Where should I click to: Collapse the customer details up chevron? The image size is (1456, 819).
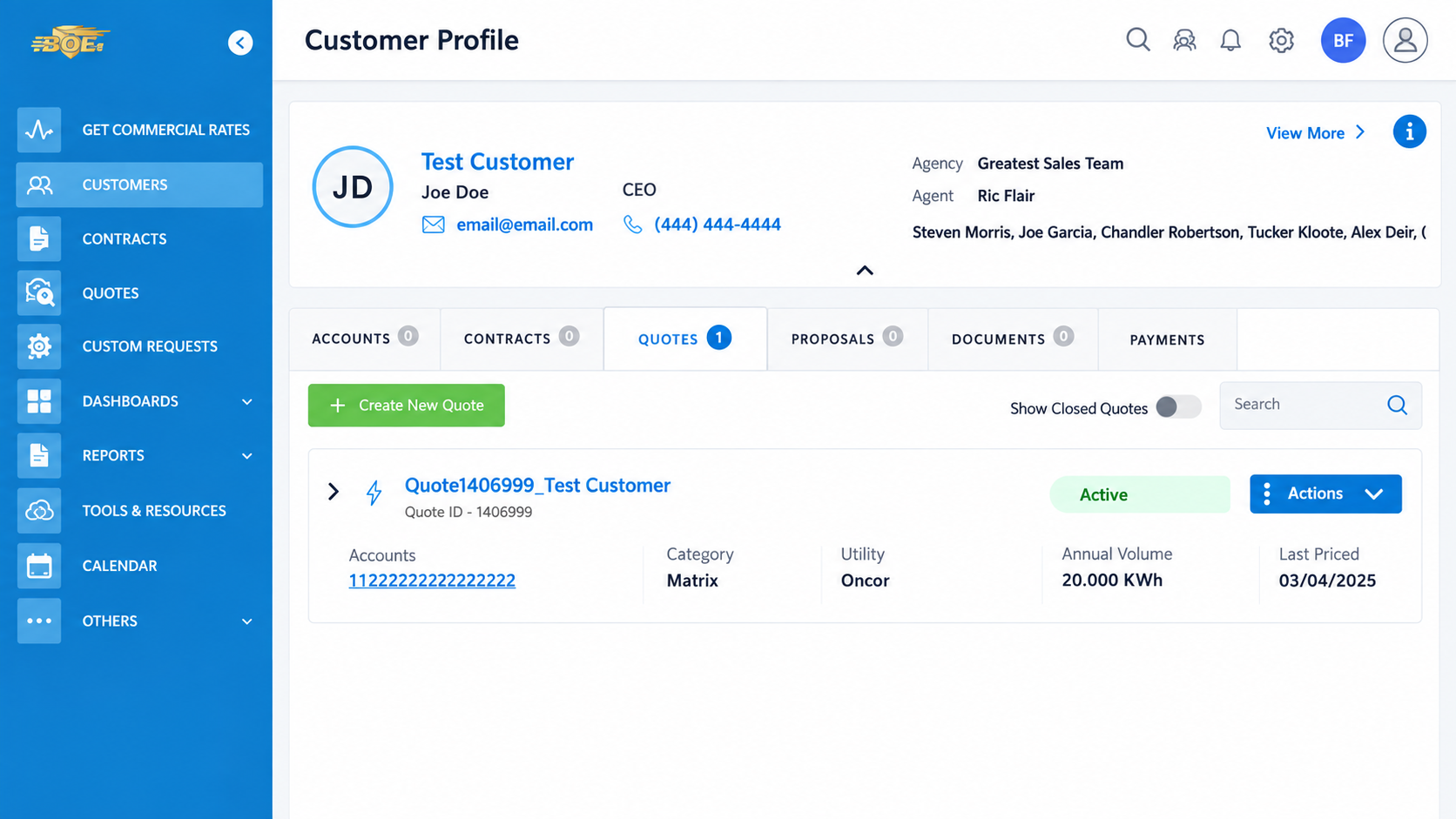click(x=865, y=271)
